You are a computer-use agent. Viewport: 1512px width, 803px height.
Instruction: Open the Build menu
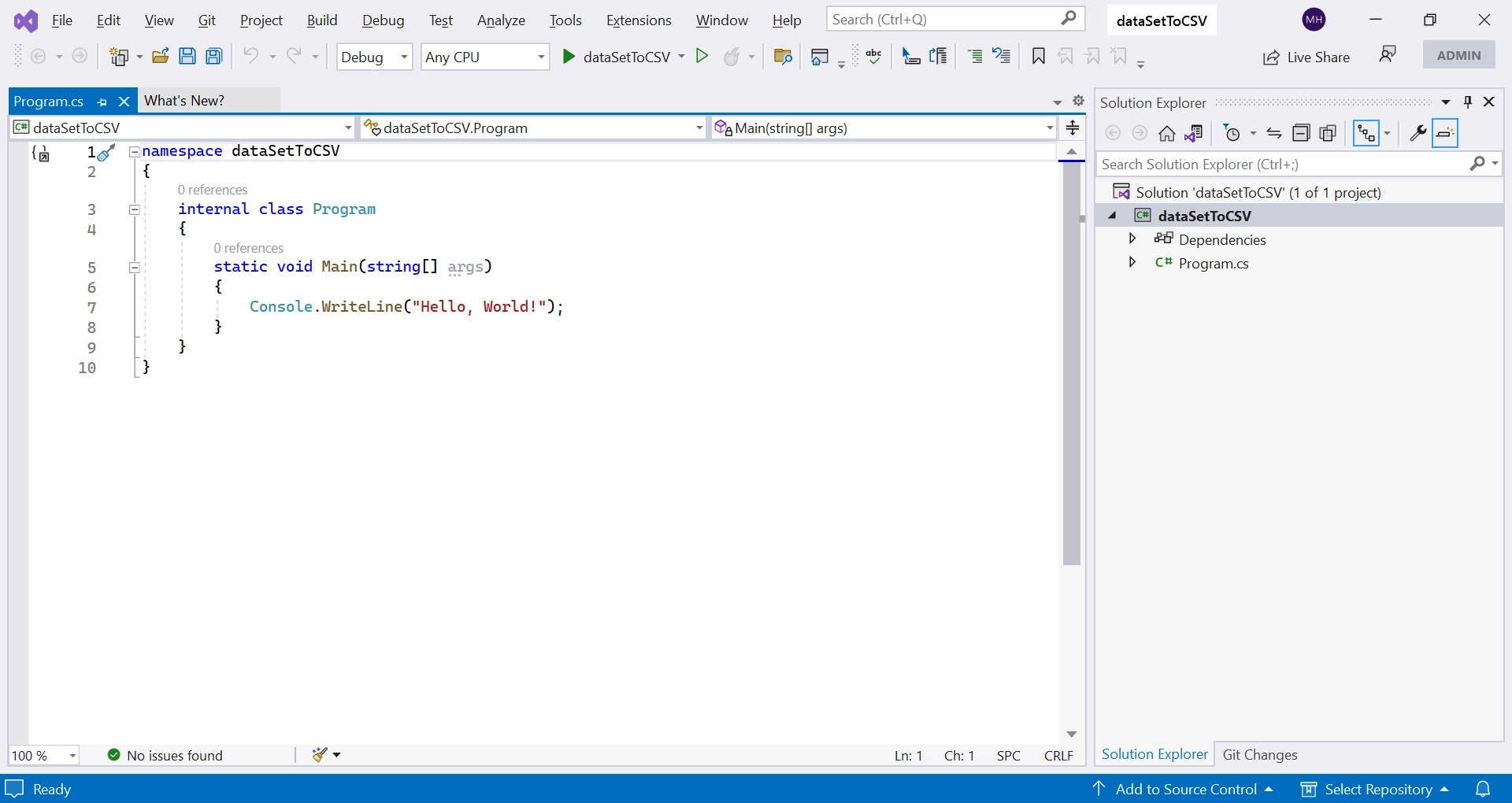321,20
